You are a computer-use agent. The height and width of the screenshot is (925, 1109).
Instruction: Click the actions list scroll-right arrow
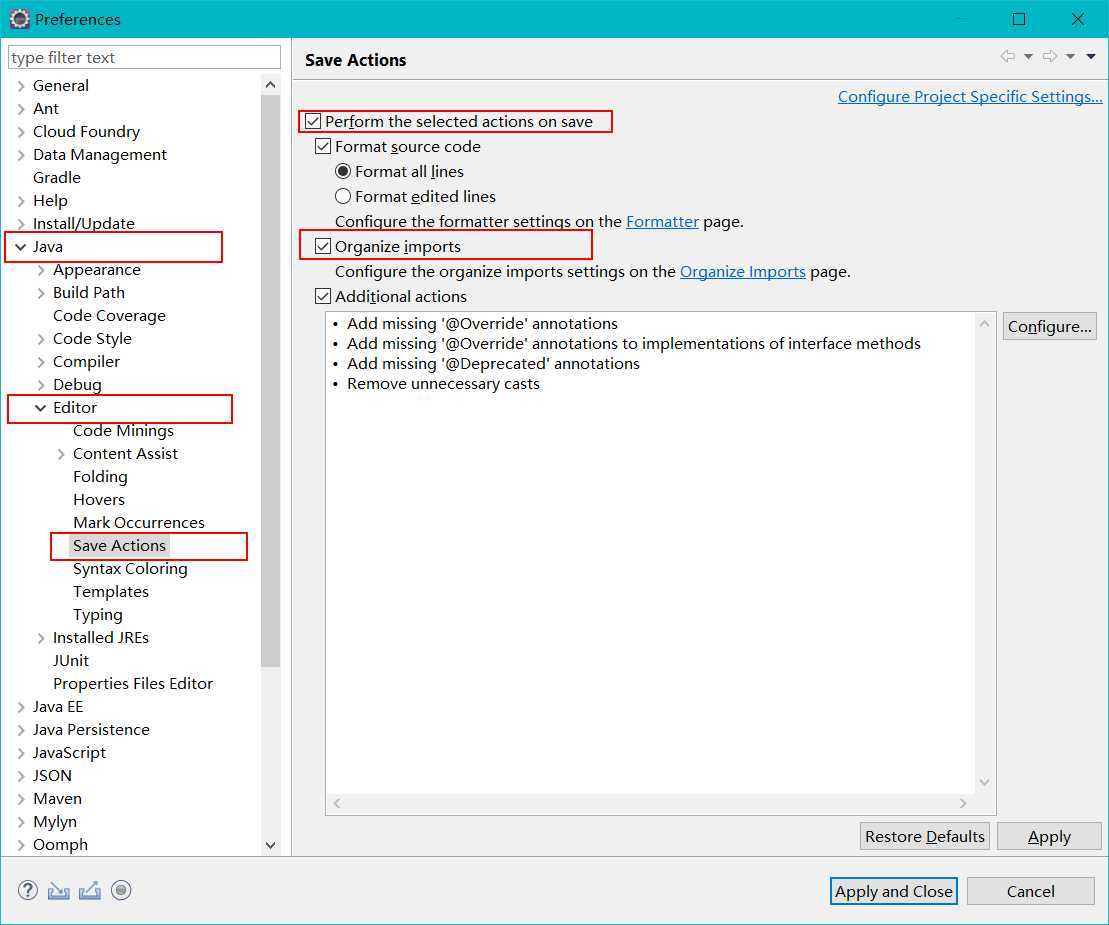[x=963, y=803]
